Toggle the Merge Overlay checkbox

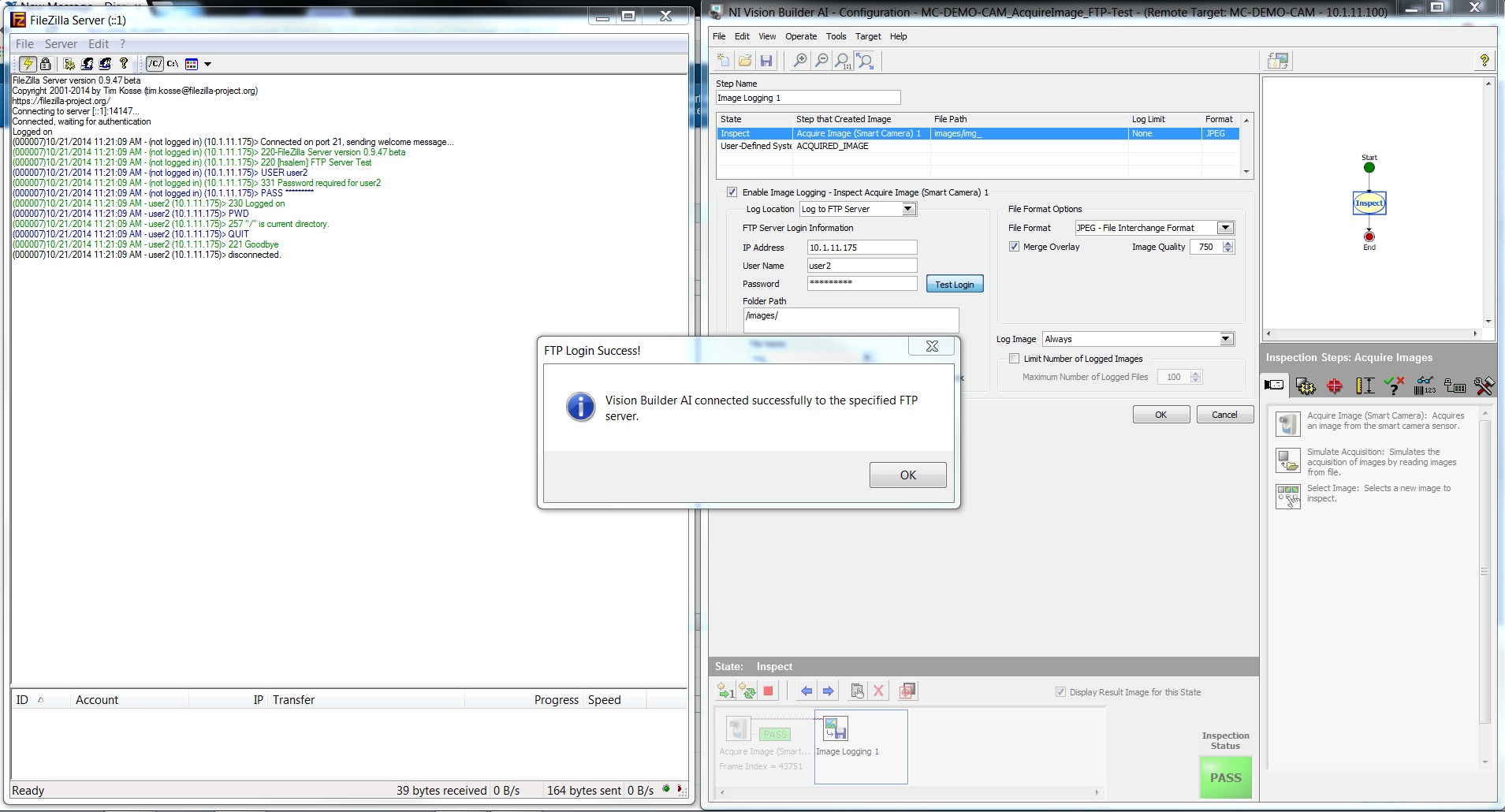click(x=1015, y=247)
